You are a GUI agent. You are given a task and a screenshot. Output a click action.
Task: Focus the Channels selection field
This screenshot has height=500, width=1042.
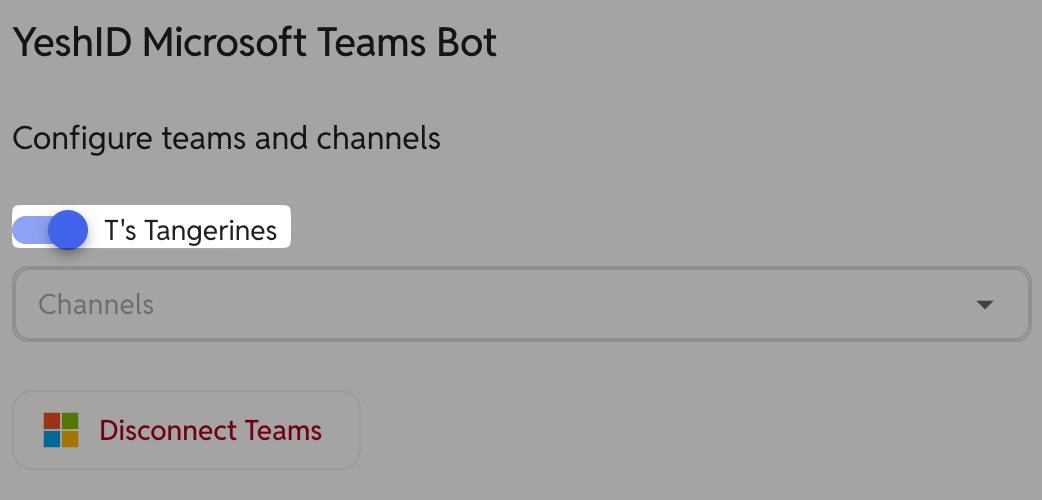coord(522,305)
